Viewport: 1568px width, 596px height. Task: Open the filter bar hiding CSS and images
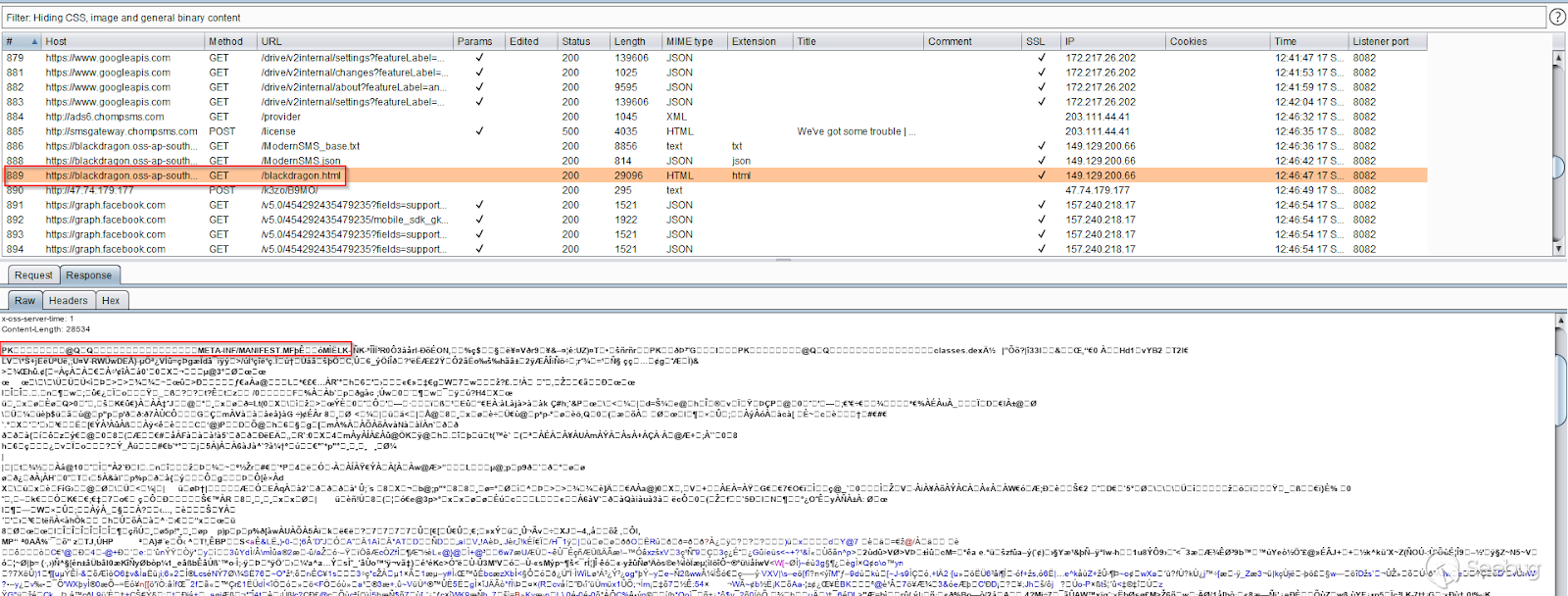[x=764, y=18]
